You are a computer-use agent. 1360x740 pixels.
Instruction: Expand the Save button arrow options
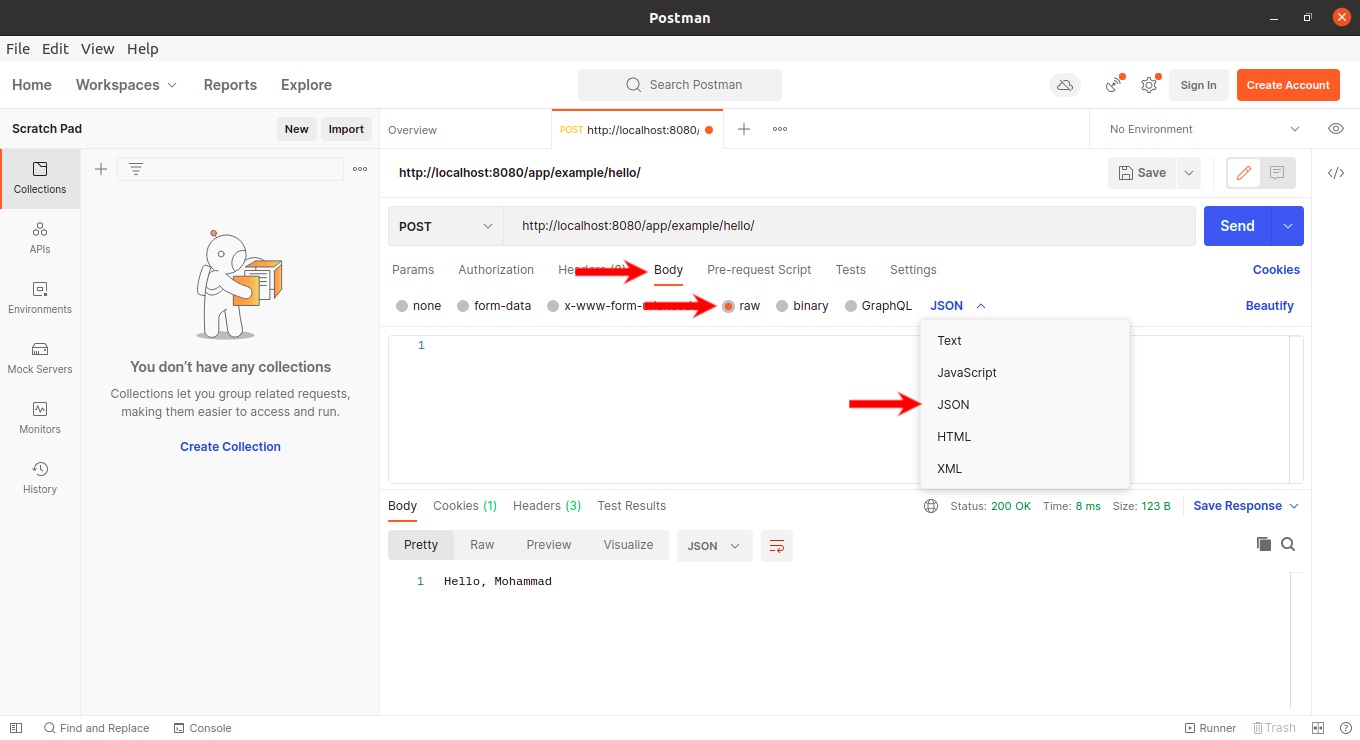coord(1189,173)
